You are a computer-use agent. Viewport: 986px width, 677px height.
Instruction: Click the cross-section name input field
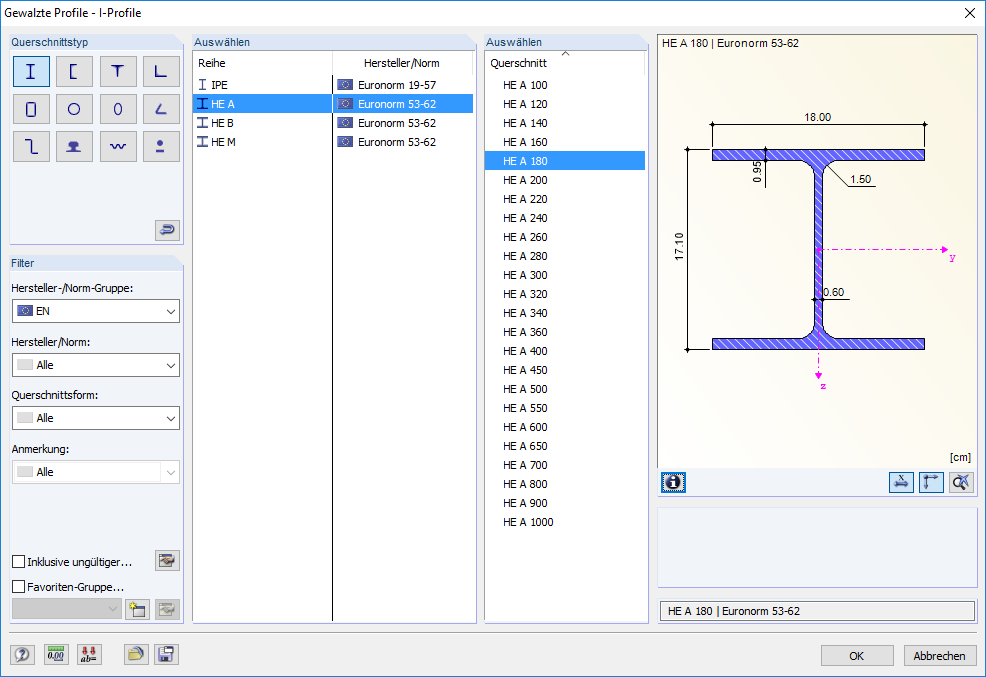pyautogui.click(x=817, y=611)
